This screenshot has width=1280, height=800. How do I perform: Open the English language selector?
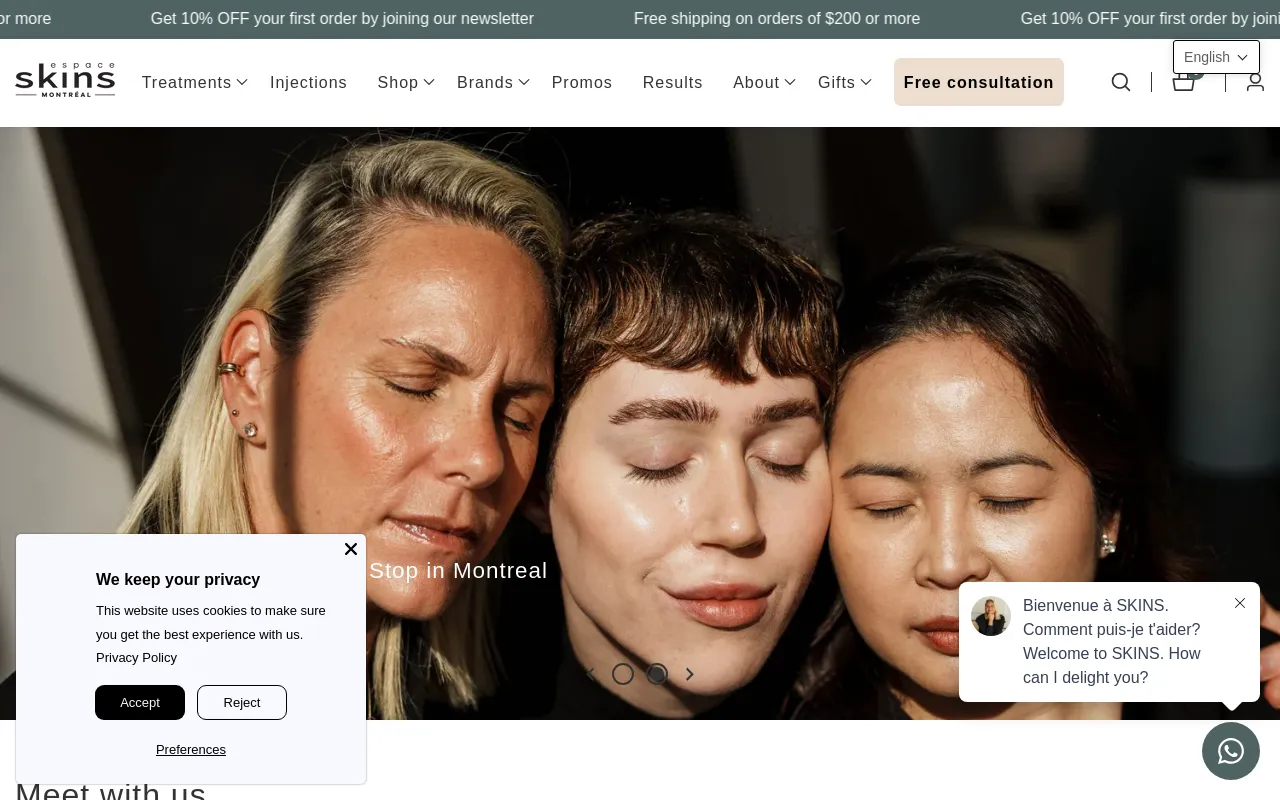click(x=1215, y=57)
